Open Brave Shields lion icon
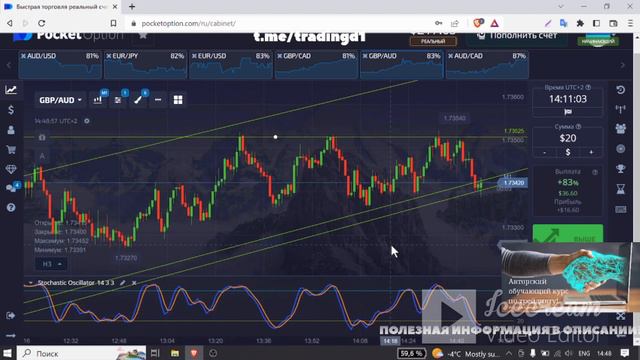 coord(478,23)
